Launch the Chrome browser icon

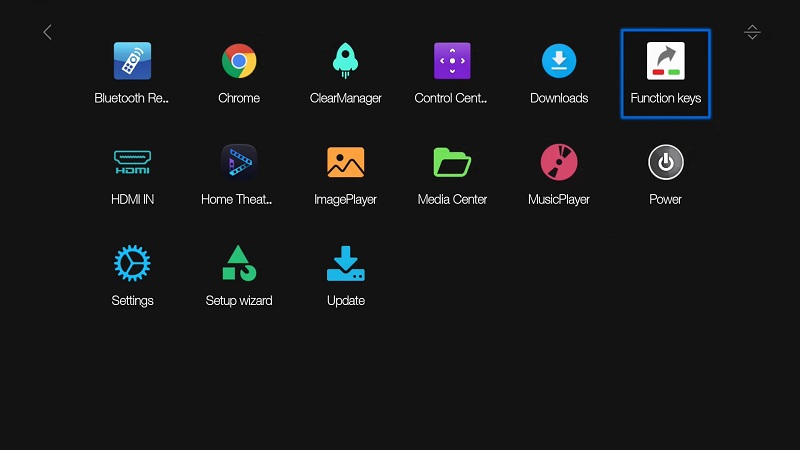(239, 61)
